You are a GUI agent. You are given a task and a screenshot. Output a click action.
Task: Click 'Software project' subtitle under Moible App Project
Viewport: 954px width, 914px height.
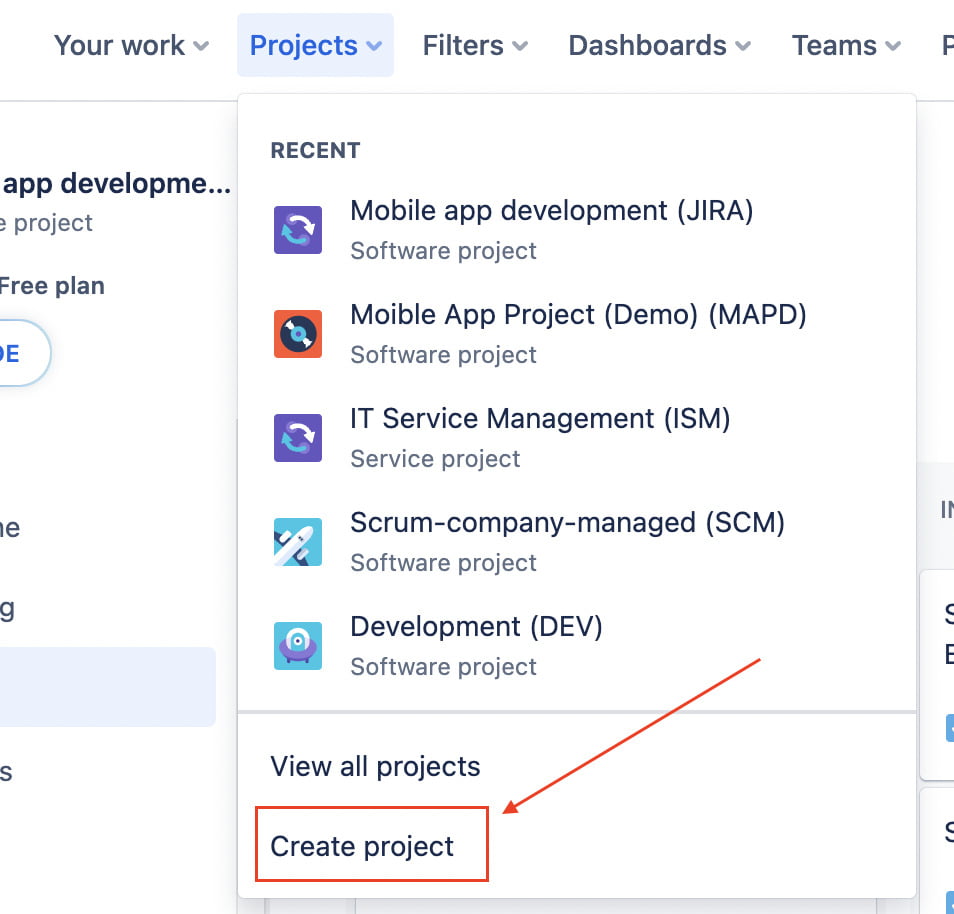(x=444, y=355)
